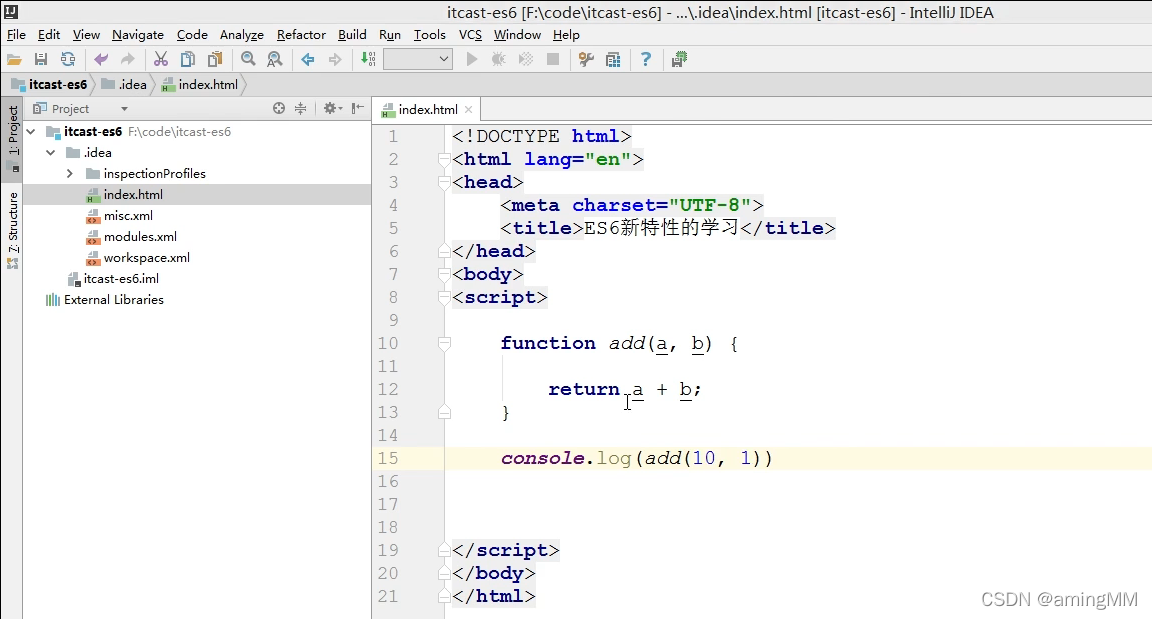1152x619 pixels.
Task: Click the Help question mark icon
Action: click(645, 59)
